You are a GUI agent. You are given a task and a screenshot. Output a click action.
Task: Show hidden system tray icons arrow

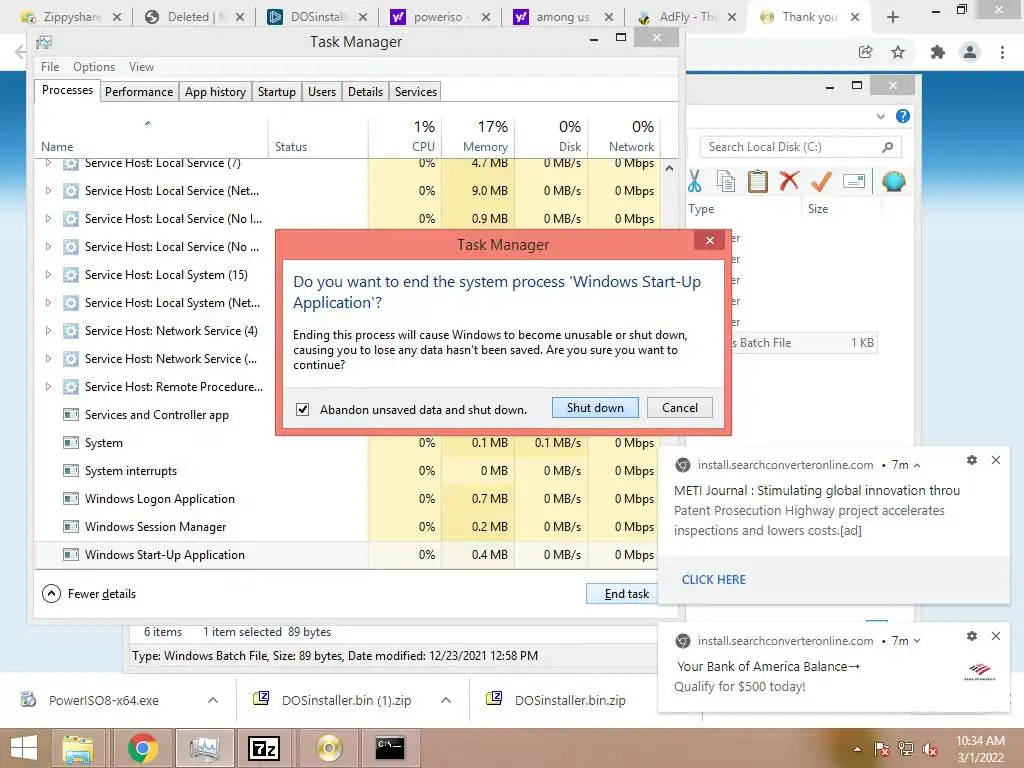tap(857, 750)
